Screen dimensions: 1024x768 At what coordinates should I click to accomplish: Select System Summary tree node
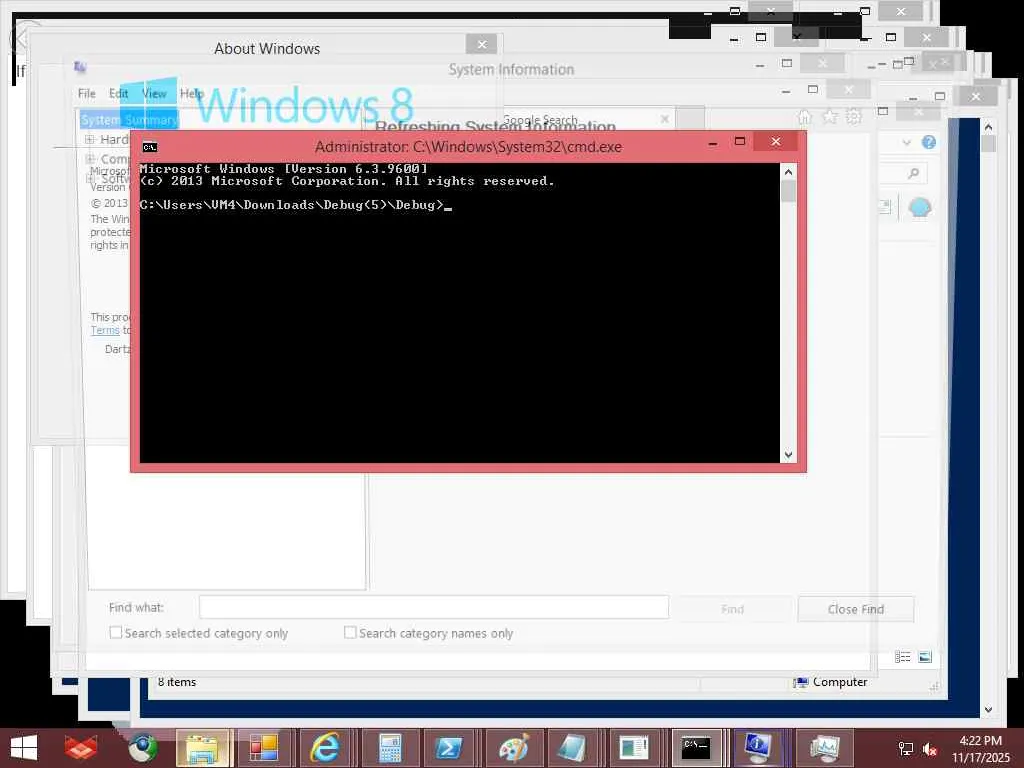[129, 120]
